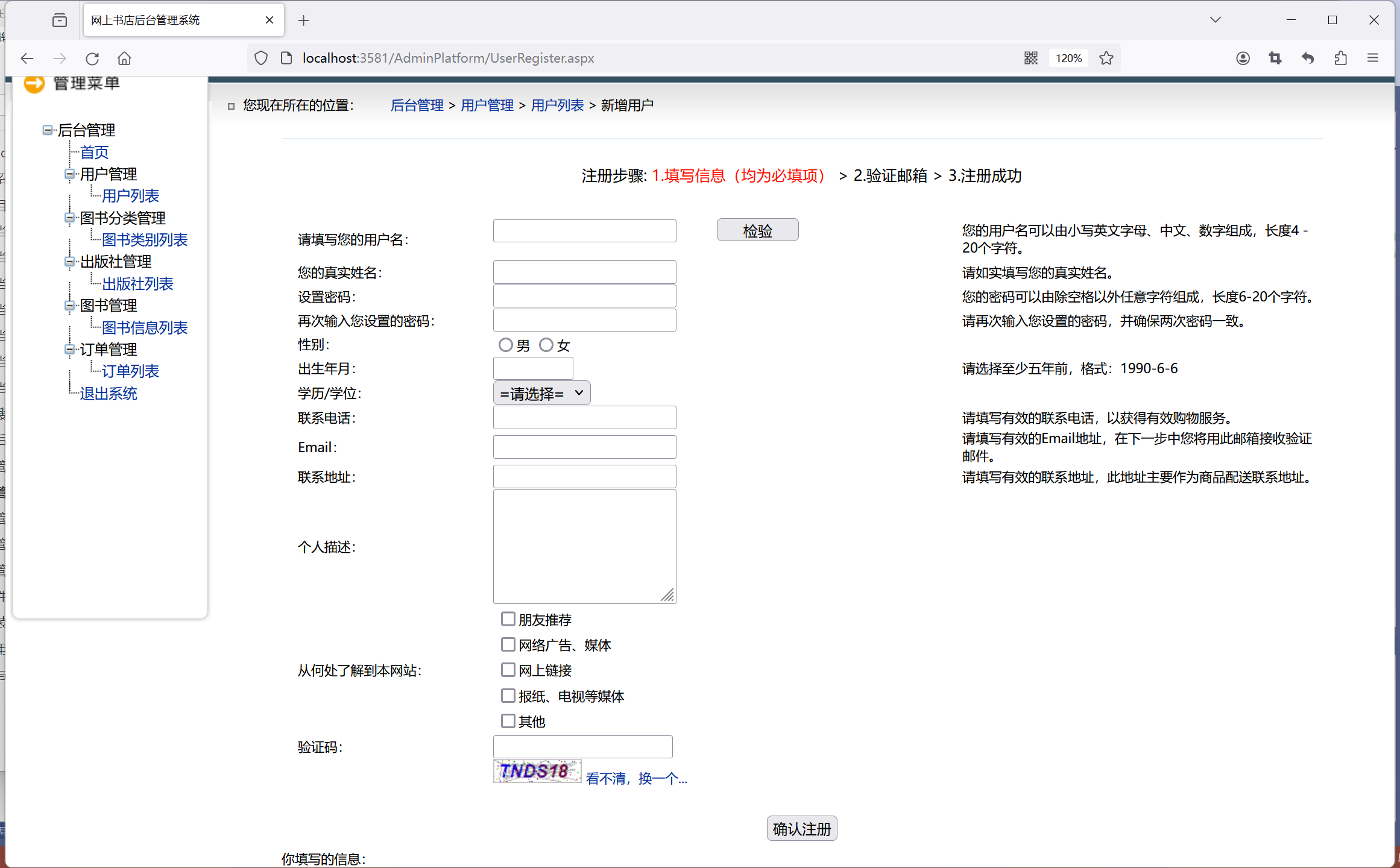Collapse the 后台管理 root tree node
1400x868 pixels.
[x=47, y=130]
